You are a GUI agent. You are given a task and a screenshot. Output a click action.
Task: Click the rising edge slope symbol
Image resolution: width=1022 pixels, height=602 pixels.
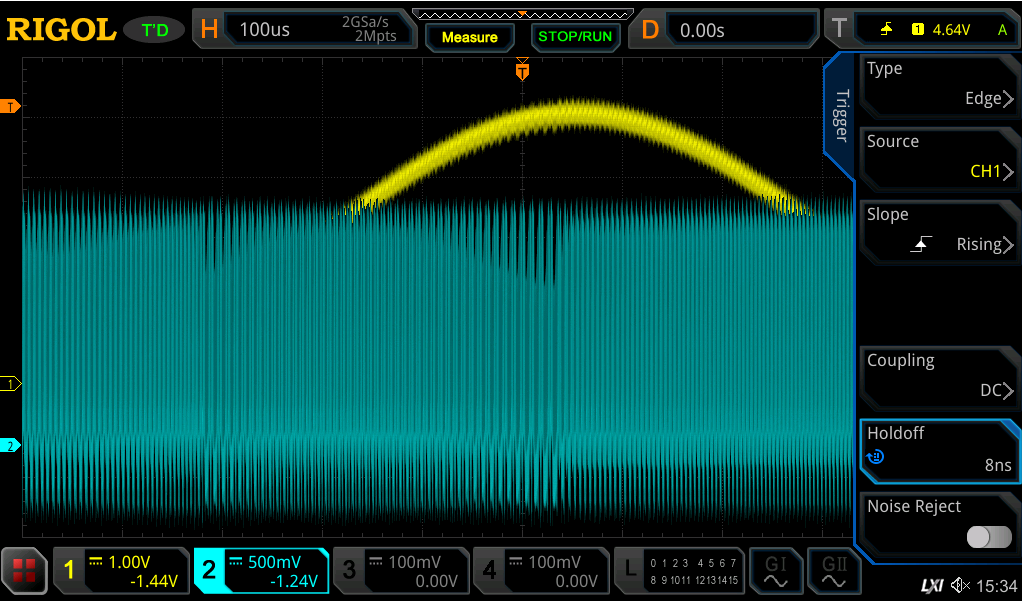(x=921, y=244)
